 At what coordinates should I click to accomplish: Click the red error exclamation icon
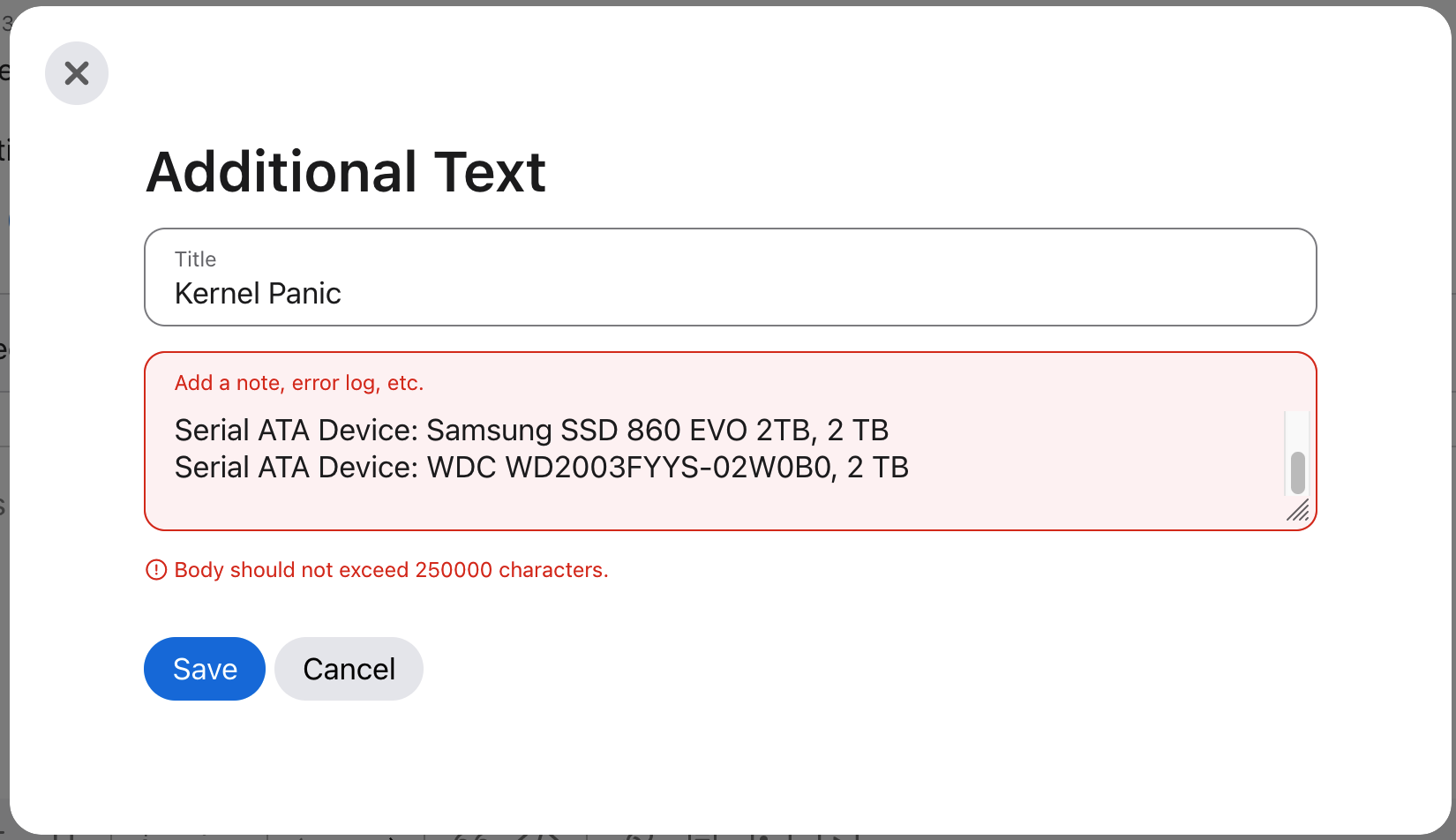155,570
